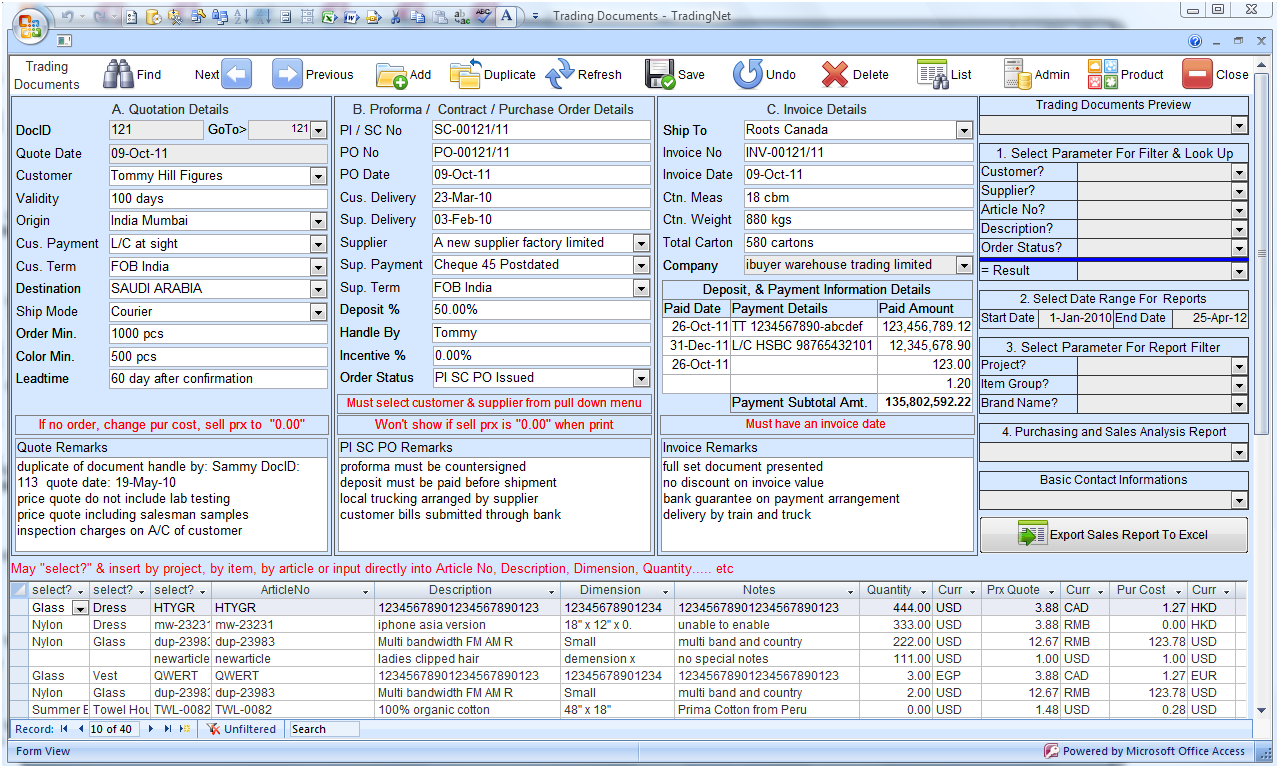Click the Previous record arrow icon
This screenshot has height=768, width=1279.
(x=287, y=74)
